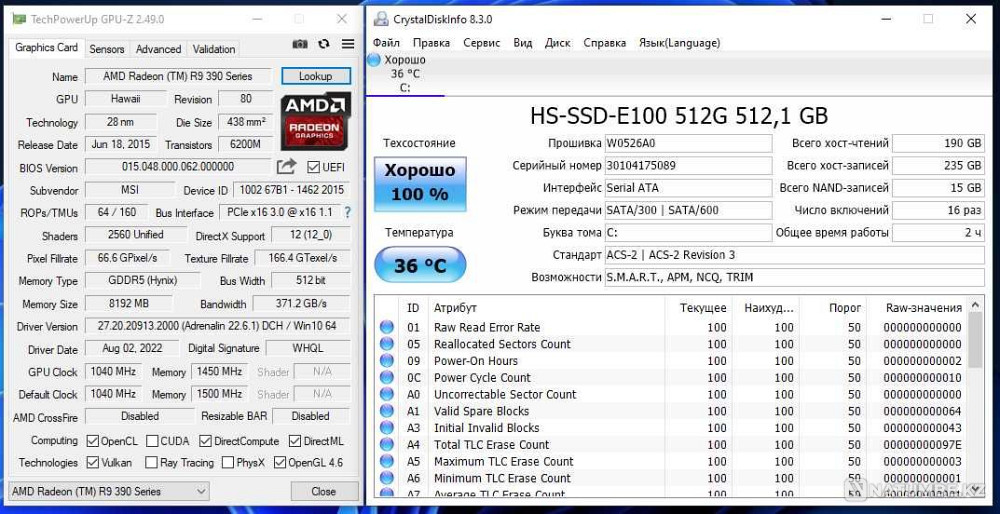The image size is (1000, 514).
Task: Open the Правка menu
Action: click(x=431, y=43)
